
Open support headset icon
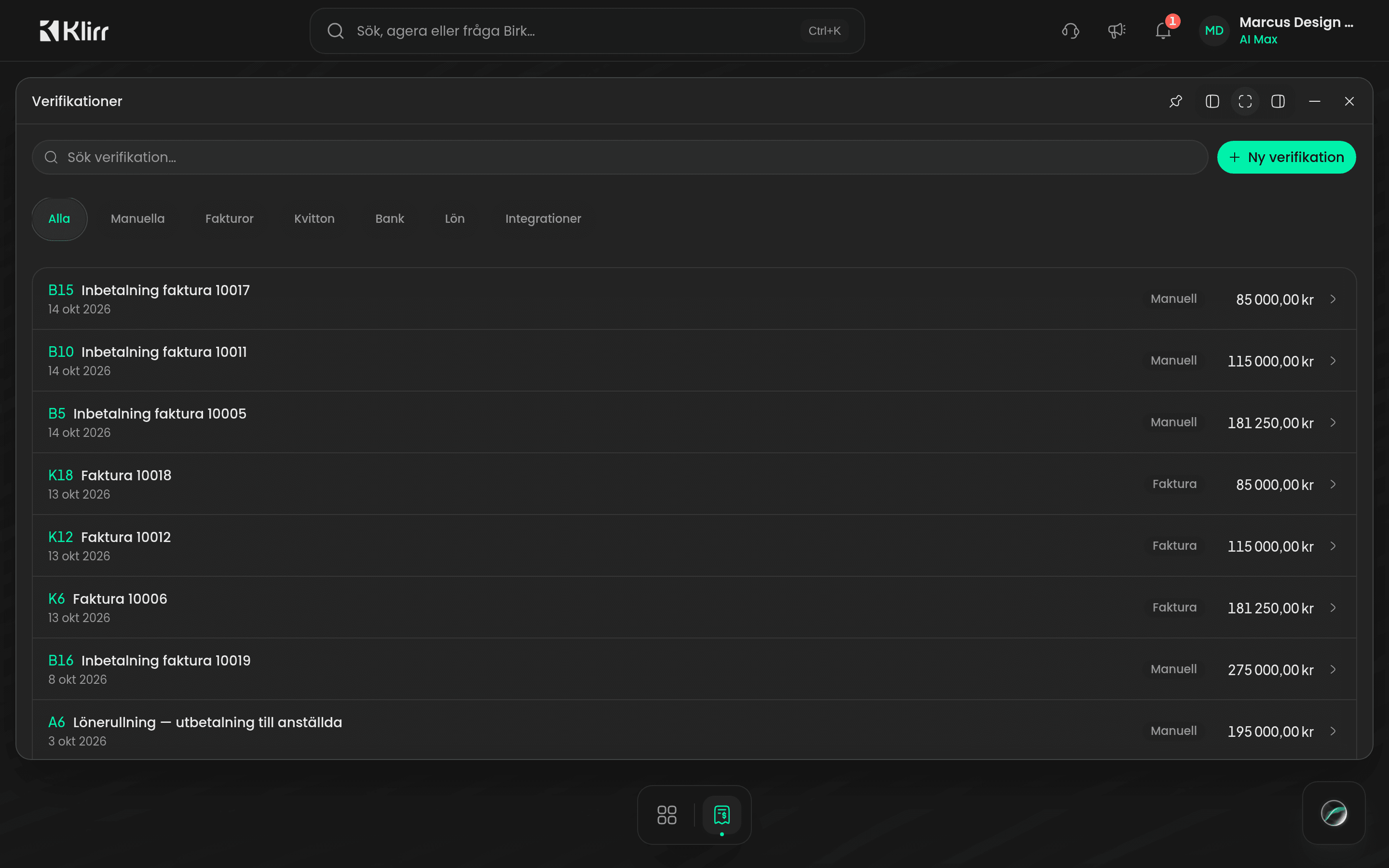click(x=1071, y=30)
